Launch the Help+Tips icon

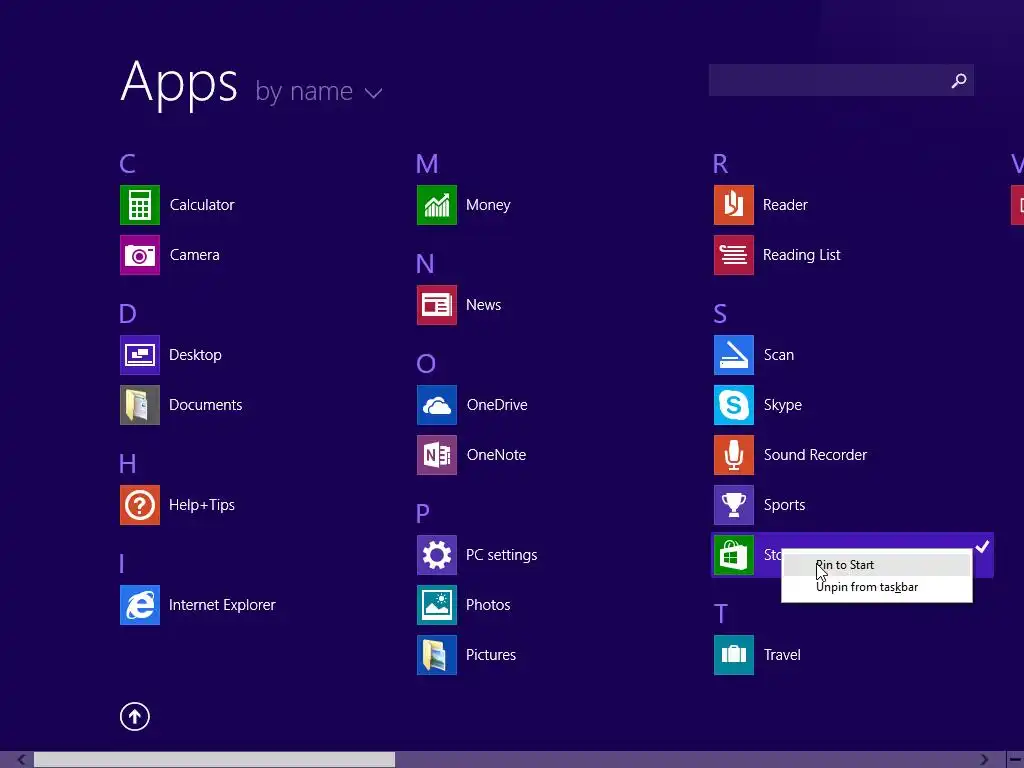[x=140, y=505]
